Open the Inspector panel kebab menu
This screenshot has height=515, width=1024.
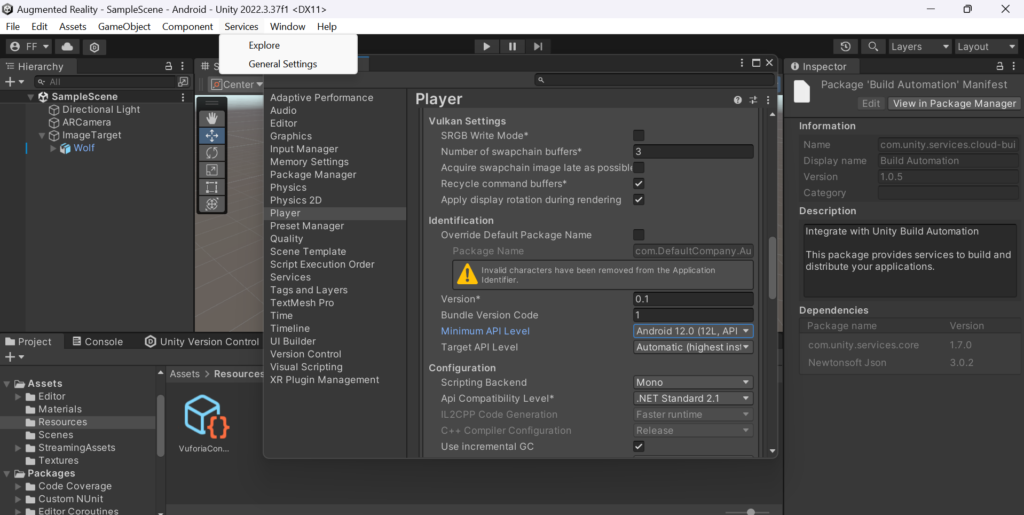click(1014, 67)
